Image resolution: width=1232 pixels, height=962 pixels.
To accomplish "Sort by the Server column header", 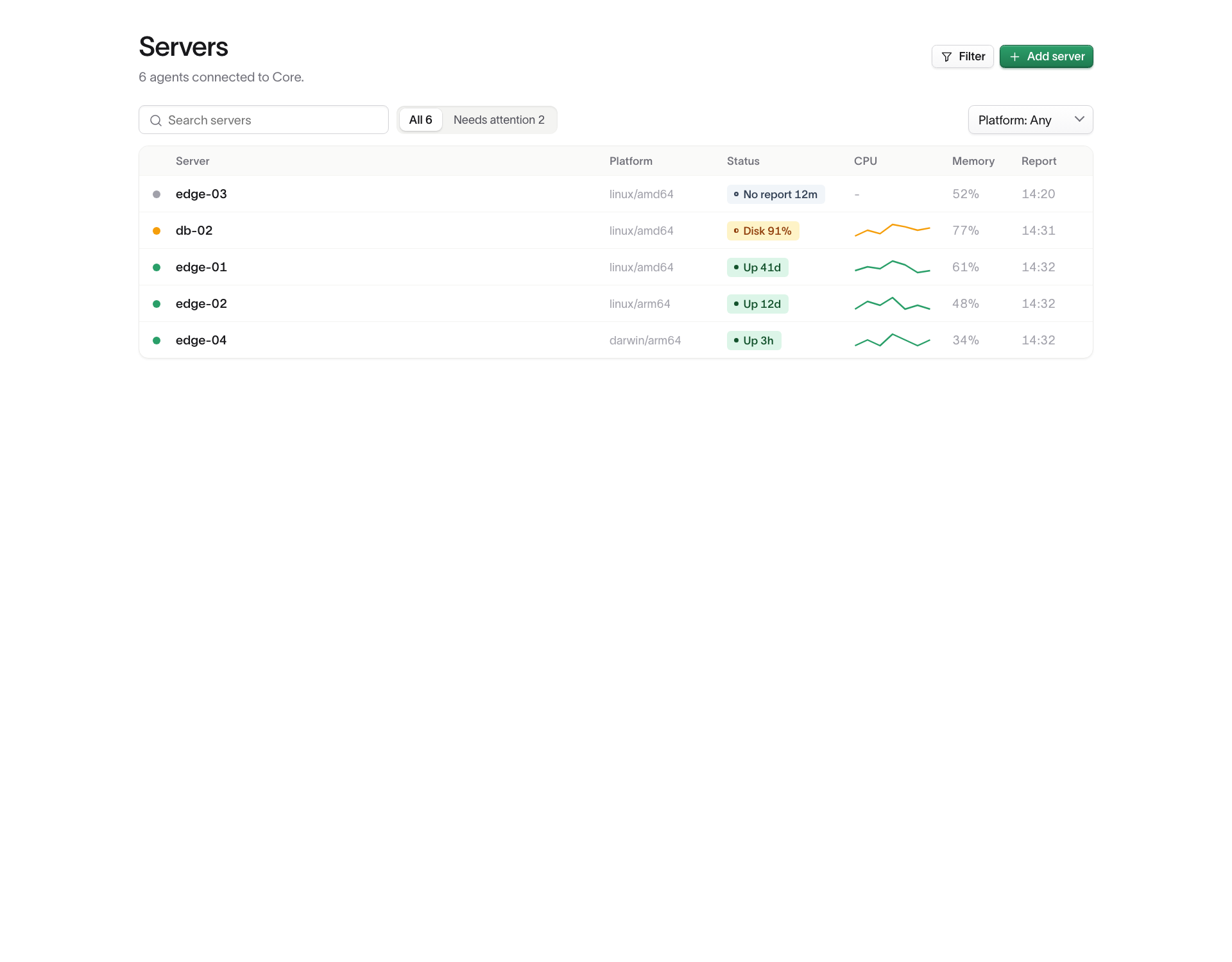I will coord(193,161).
